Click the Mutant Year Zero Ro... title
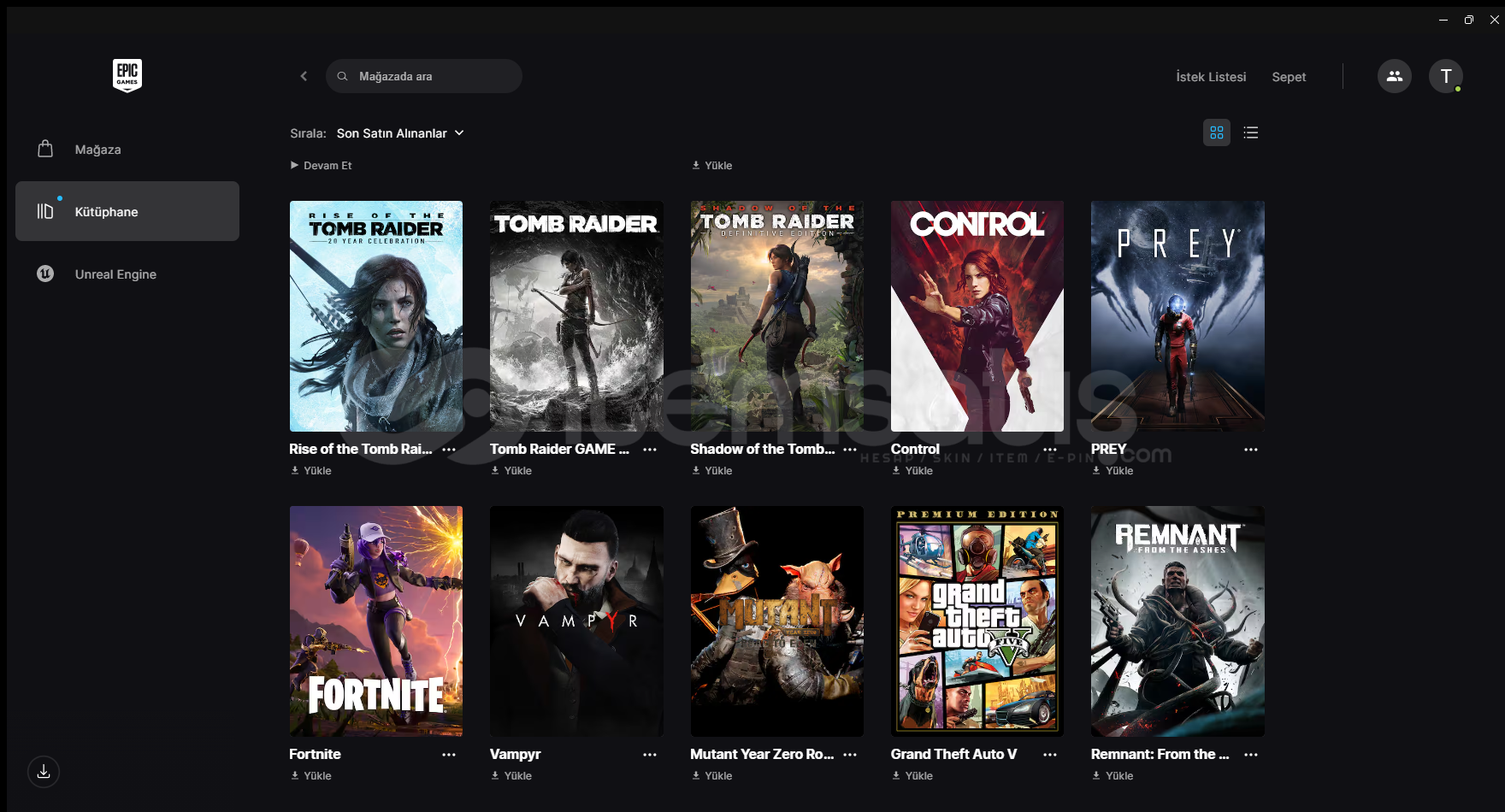1505x812 pixels. point(762,754)
